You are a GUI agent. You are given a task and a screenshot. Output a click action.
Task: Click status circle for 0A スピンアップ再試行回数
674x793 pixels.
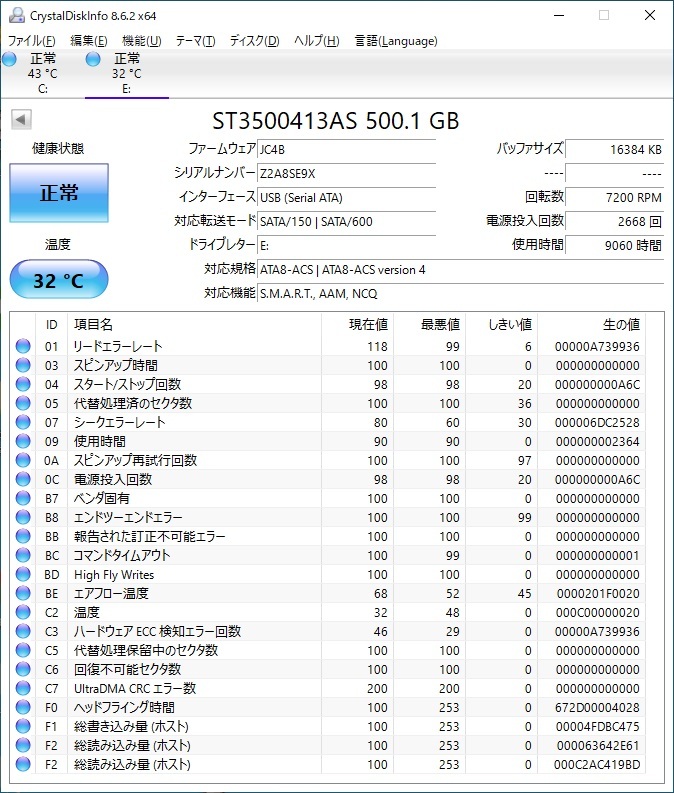23,460
